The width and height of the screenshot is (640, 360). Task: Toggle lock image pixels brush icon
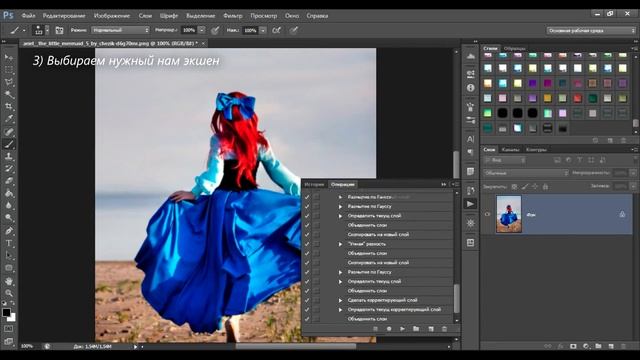click(525, 187)
